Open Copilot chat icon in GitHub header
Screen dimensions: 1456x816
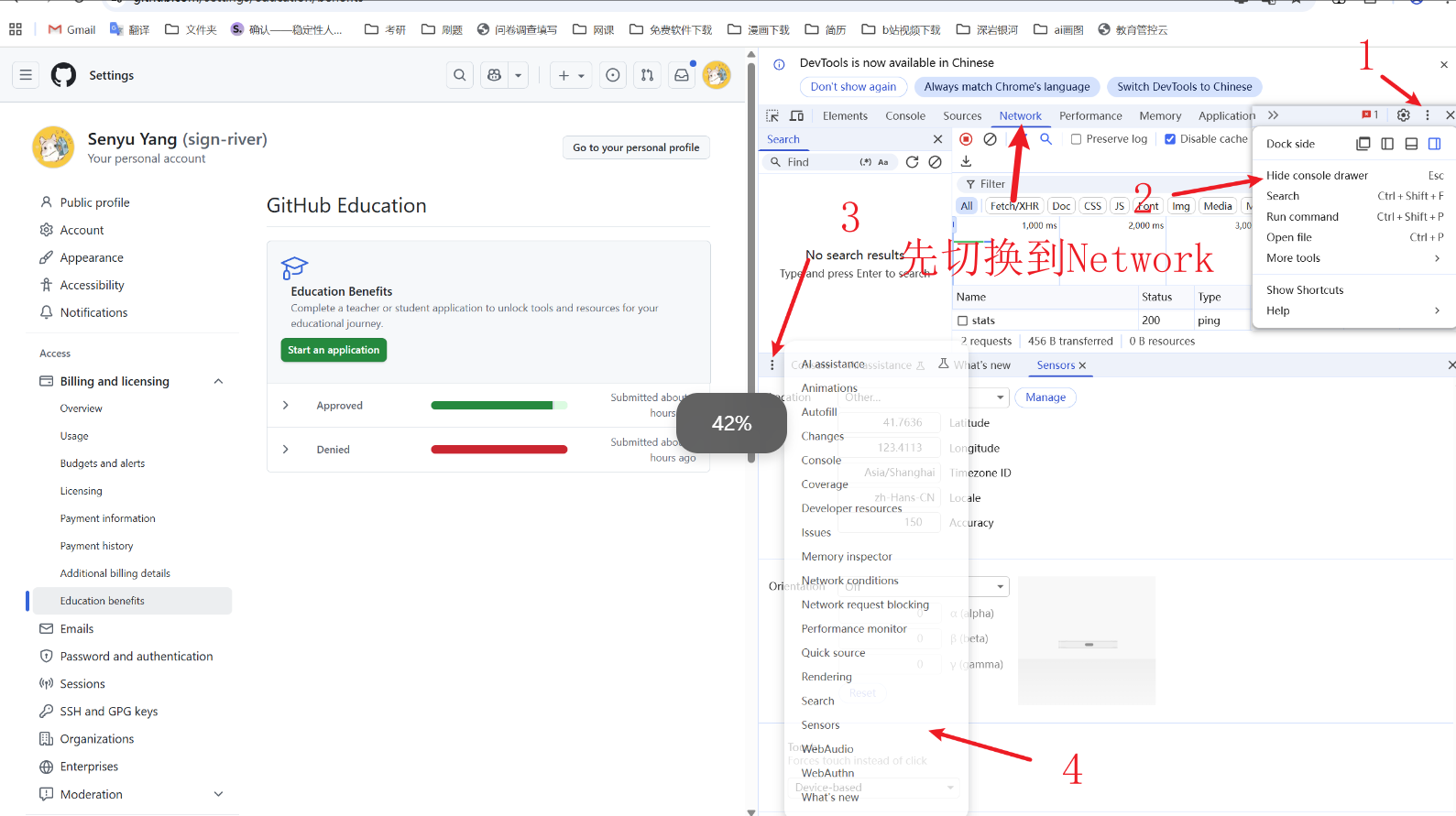[x=495, y=75]
